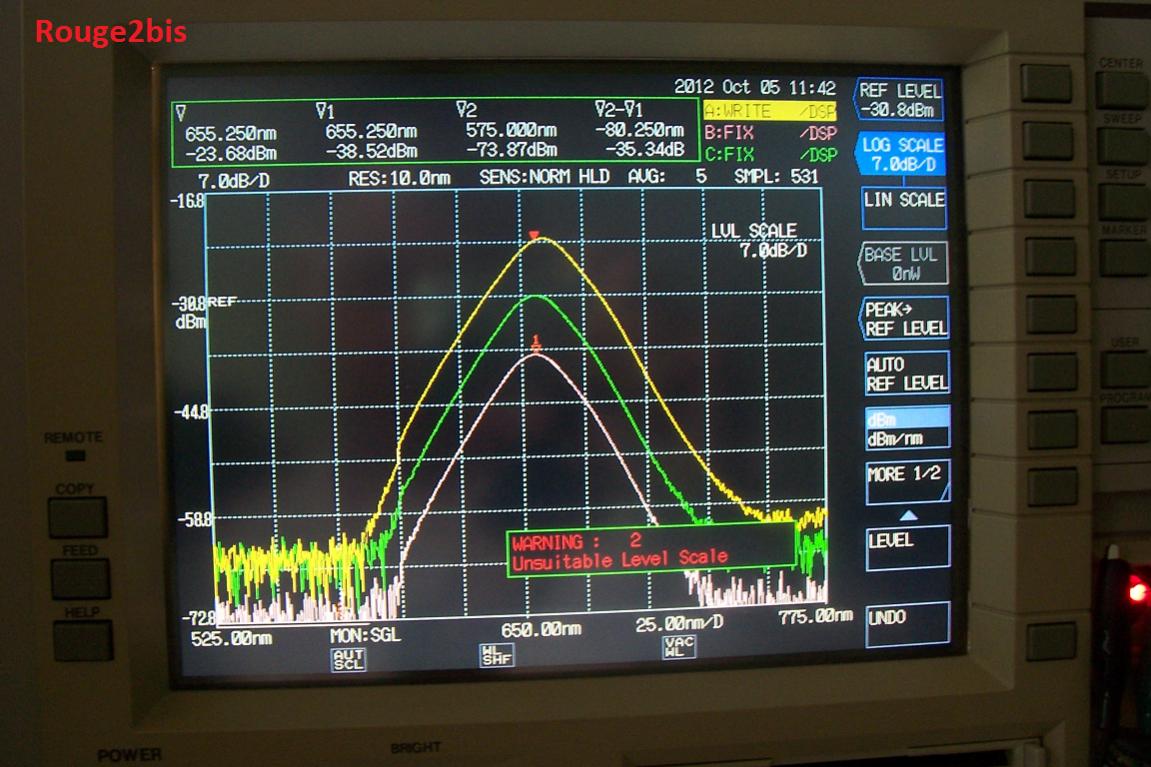1151x767 pixels.
Task: Click the 25.00nm/D span label
Action: click(x=679, y=623)
